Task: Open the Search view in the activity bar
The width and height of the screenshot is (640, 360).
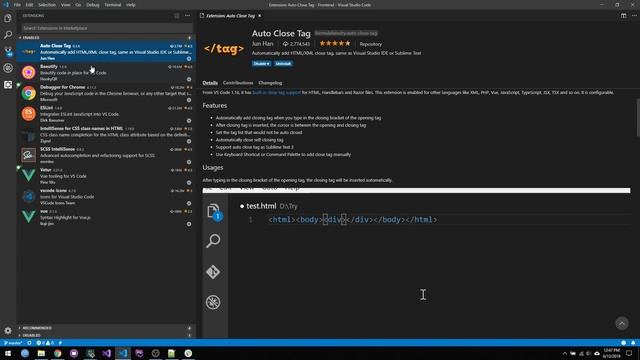Action: 8,35
